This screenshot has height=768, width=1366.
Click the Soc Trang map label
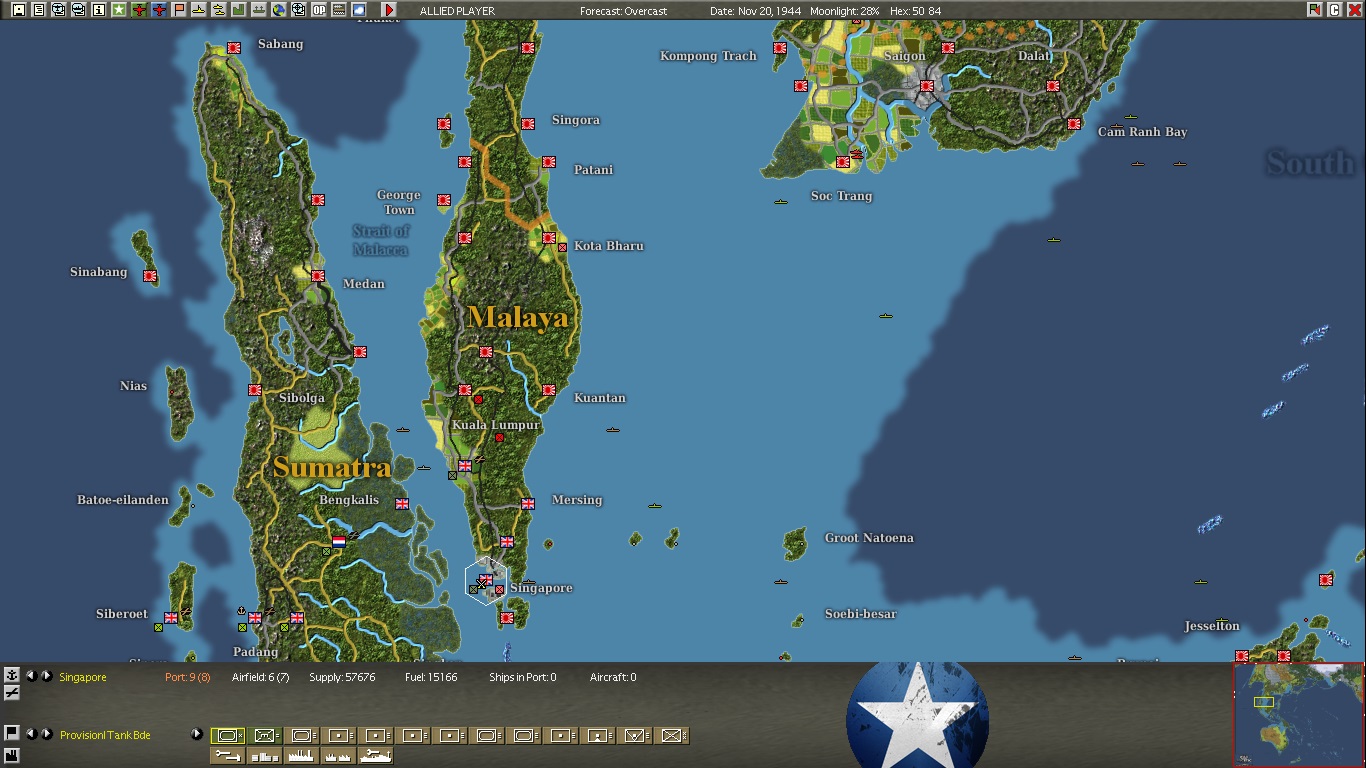pyautogui.click(x=841, y=196)
